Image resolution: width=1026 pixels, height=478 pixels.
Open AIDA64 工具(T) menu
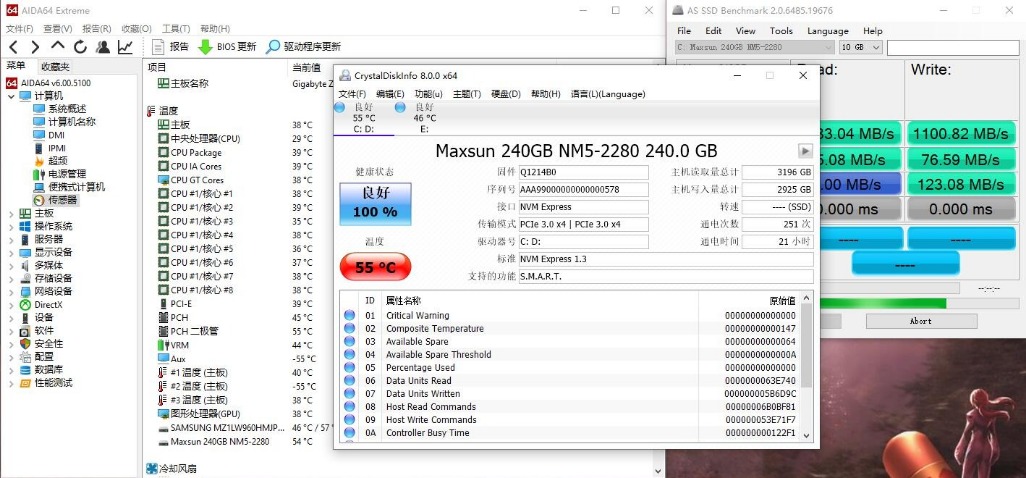tap(175, 29)
